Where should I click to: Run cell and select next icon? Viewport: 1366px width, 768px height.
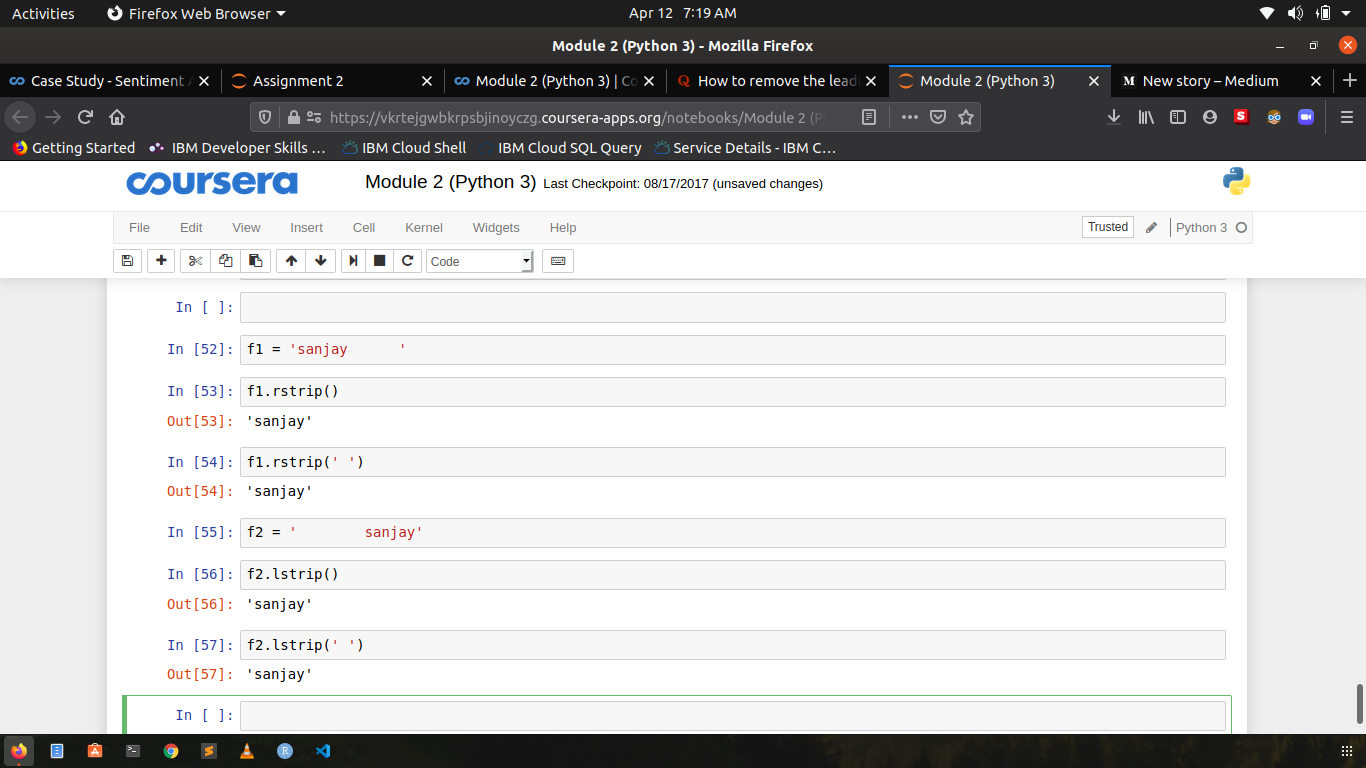click(353, 261)
